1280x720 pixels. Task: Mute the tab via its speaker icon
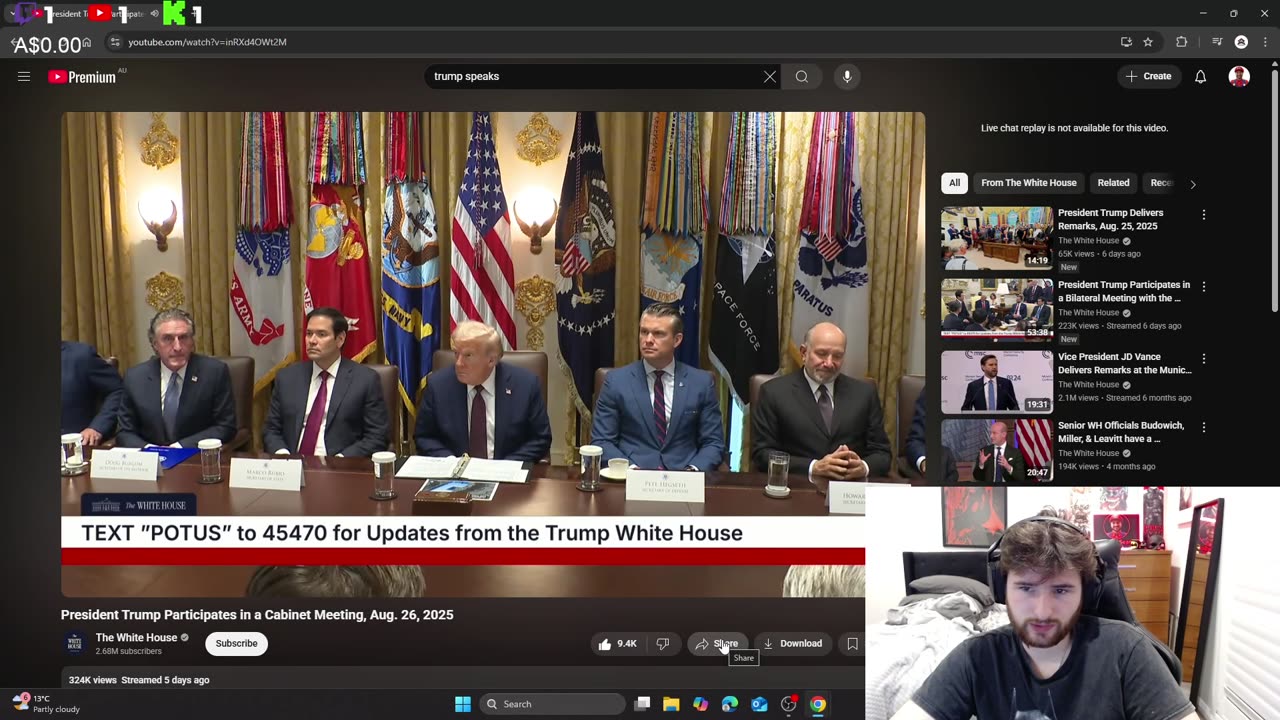point(154,14)
